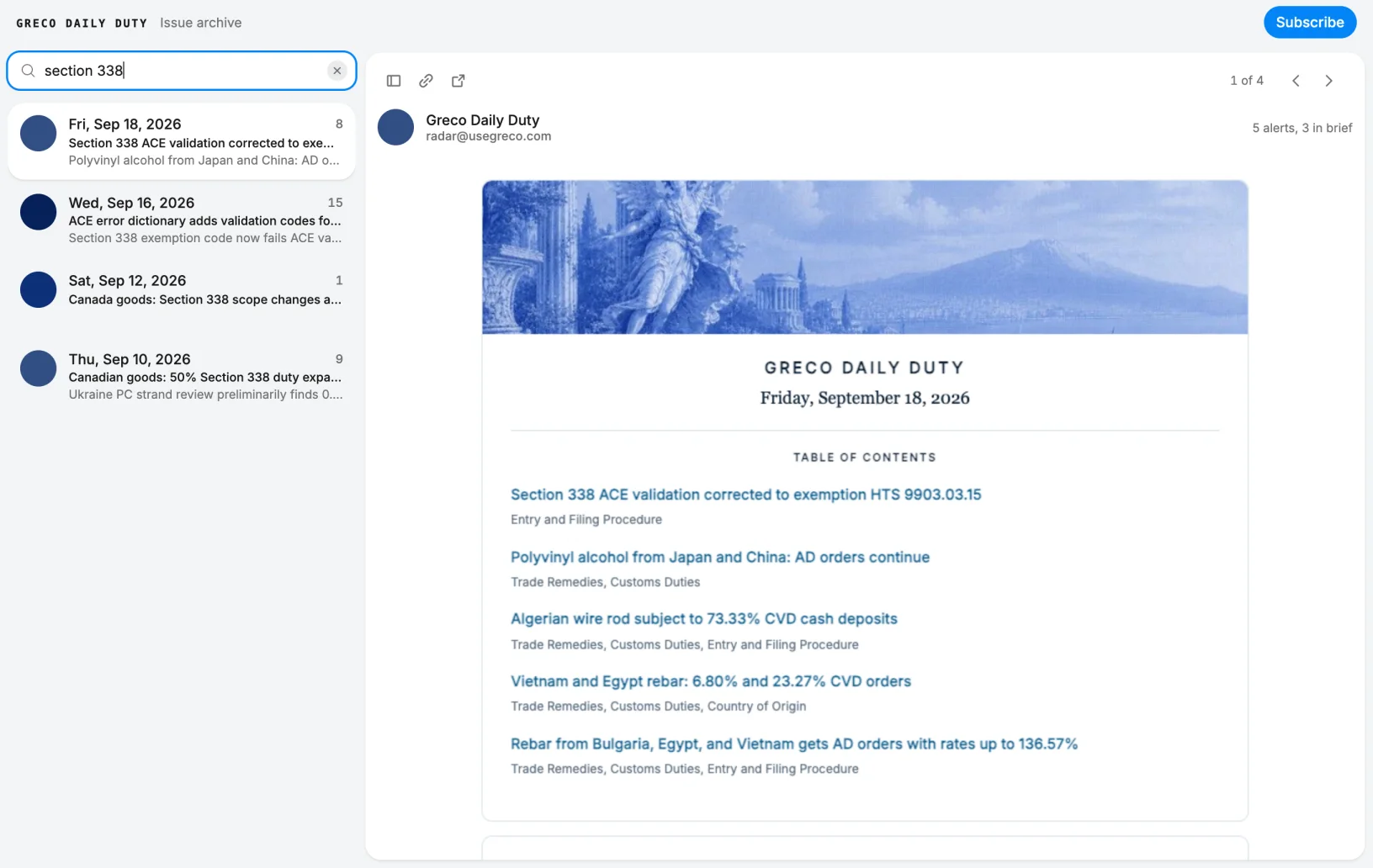This screenshot has height=868, width=1373.
Task: Click avatar of Sat, Sep 12 issue
Action: [x=38, y=289]
